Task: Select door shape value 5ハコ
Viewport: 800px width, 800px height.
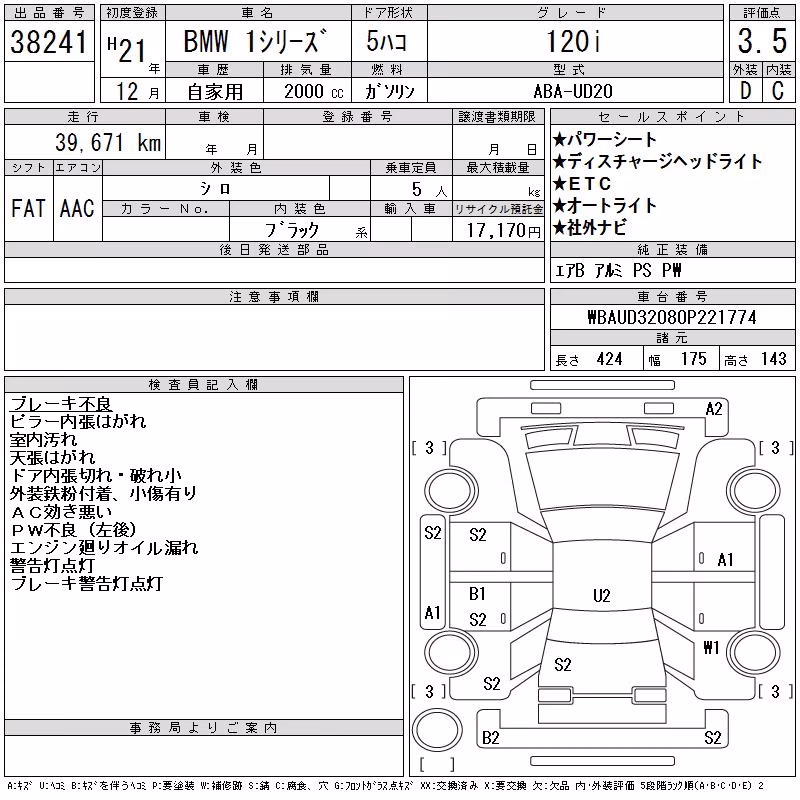Action: point(387,41)
